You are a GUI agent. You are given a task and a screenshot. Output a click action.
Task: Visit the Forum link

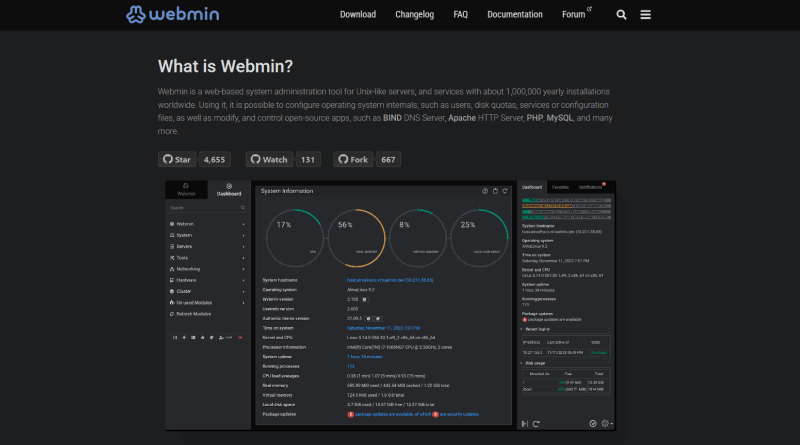(x=577, y=14)
